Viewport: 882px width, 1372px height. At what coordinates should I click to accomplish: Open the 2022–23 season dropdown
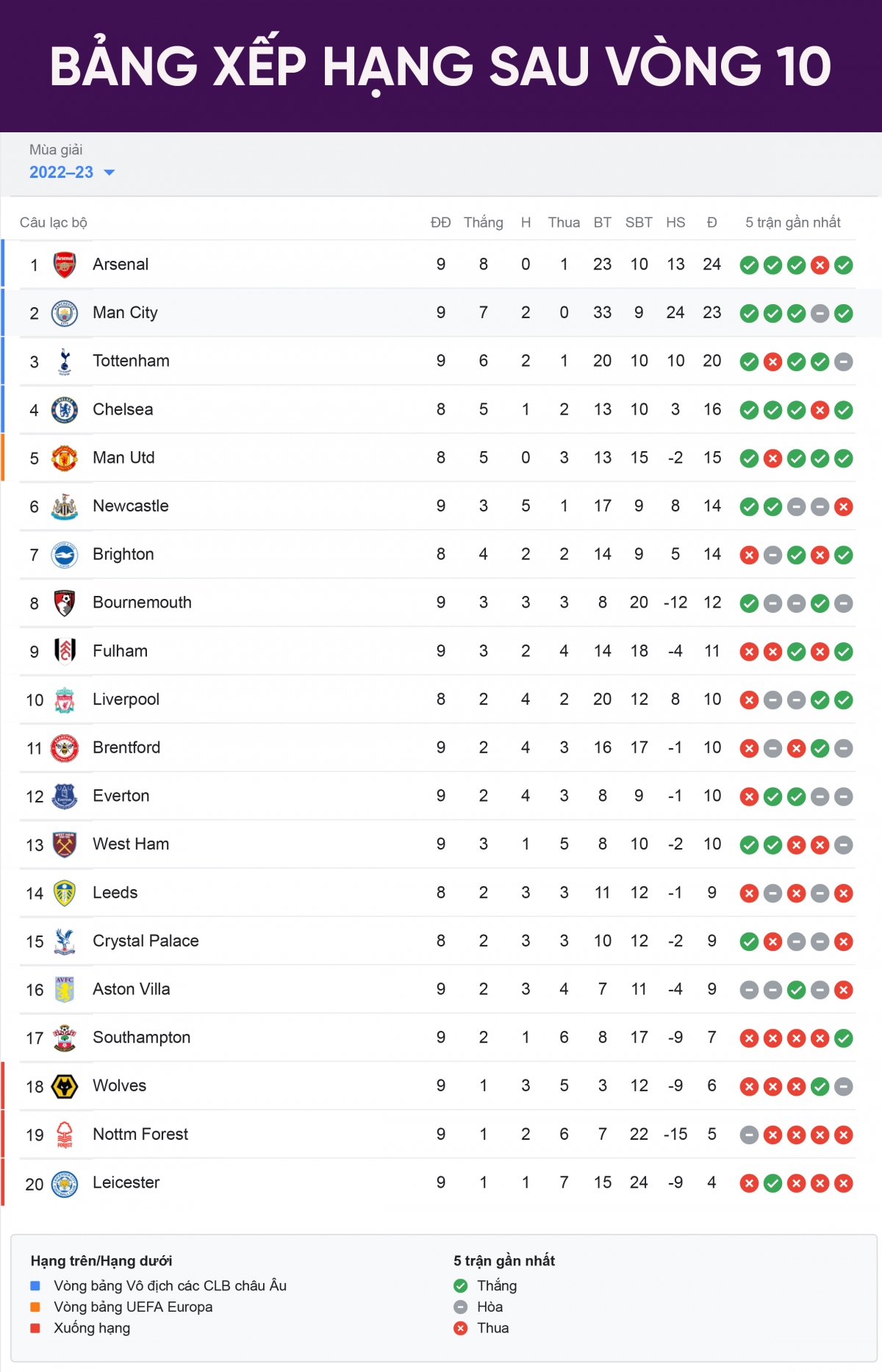click(72, 173)
